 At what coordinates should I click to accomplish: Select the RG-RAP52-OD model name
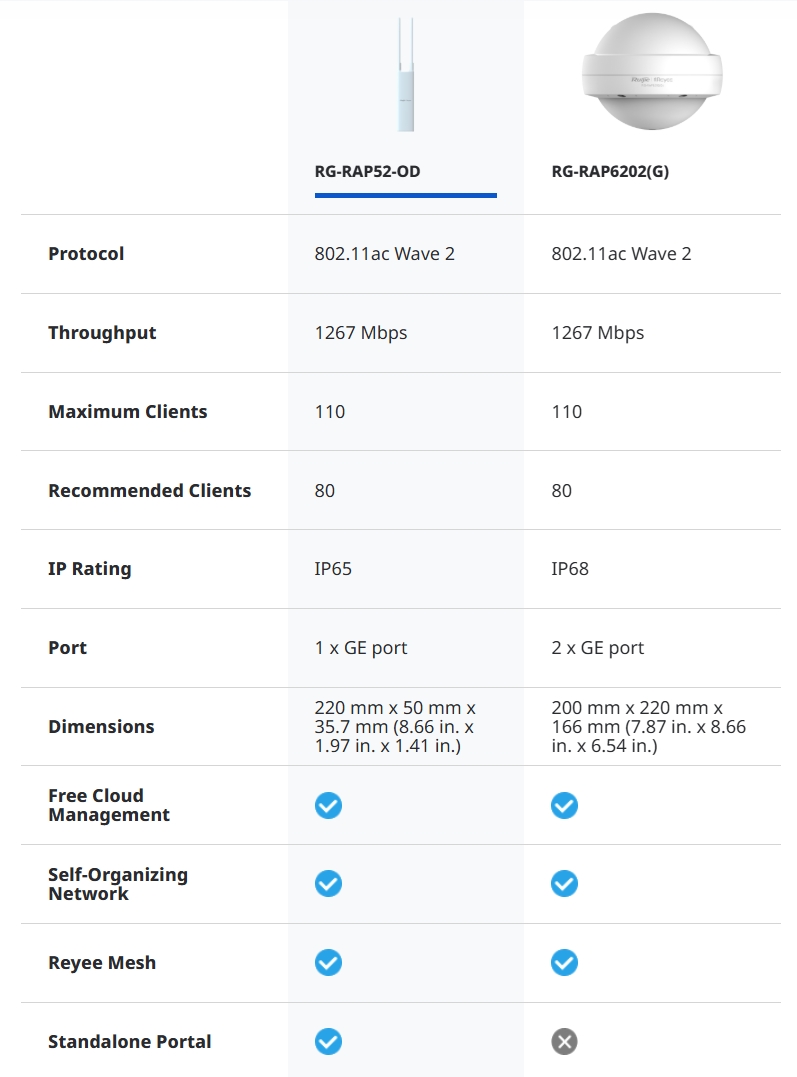point(367,172)
